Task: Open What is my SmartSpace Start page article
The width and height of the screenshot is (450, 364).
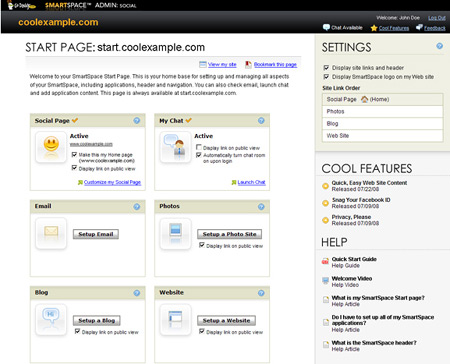Action: (x=378, y=298)
